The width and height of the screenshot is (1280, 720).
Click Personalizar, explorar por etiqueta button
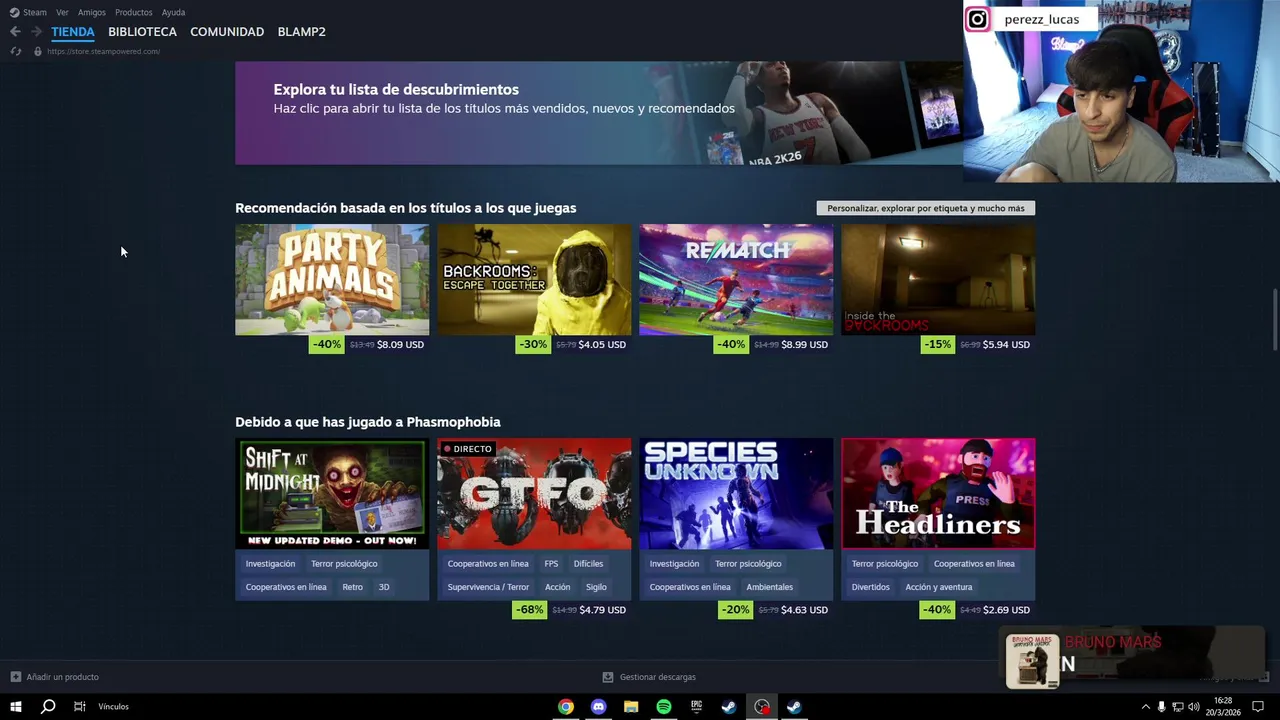[x=926, y=208]
